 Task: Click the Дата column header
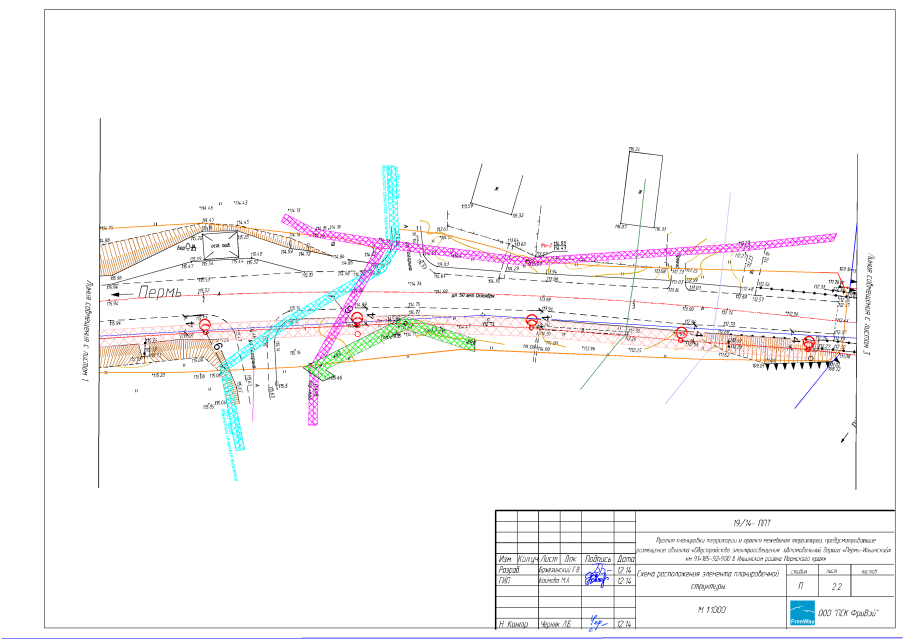[625, 558]
